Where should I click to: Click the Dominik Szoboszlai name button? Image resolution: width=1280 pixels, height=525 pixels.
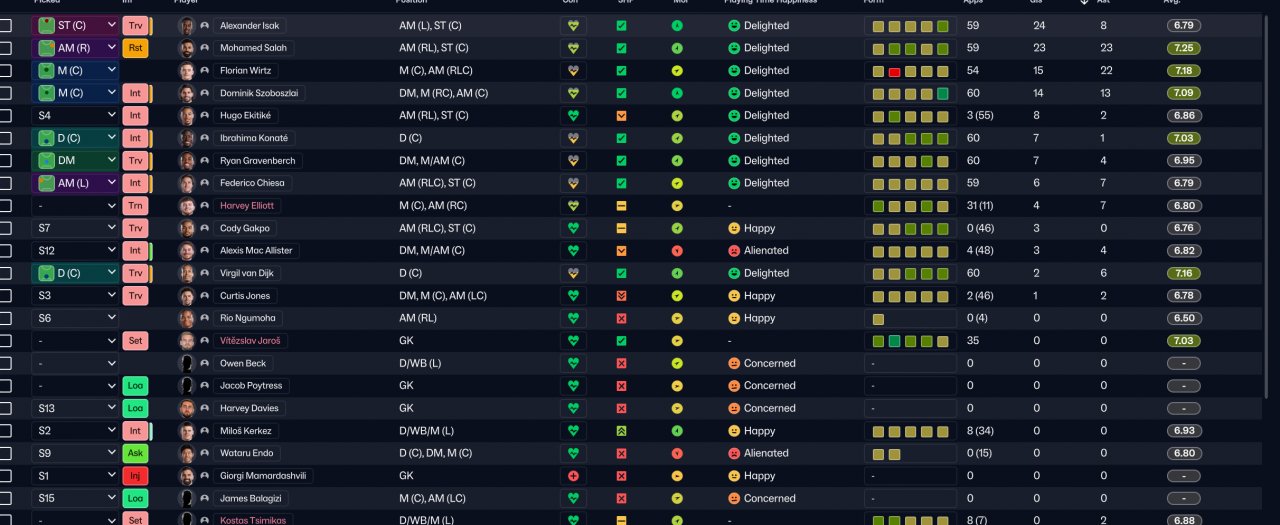click(259, 93)
